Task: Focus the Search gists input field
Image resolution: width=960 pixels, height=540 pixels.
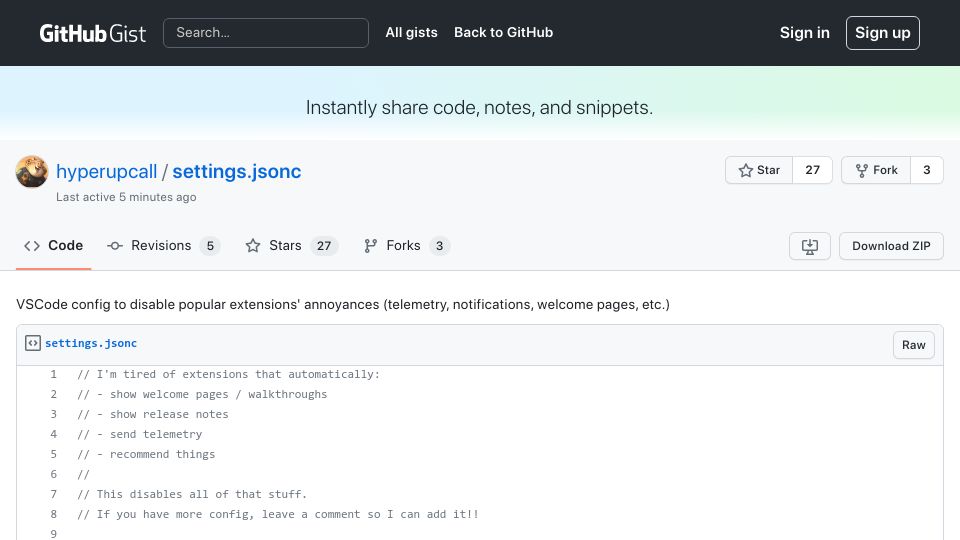Action: point(266,33)
